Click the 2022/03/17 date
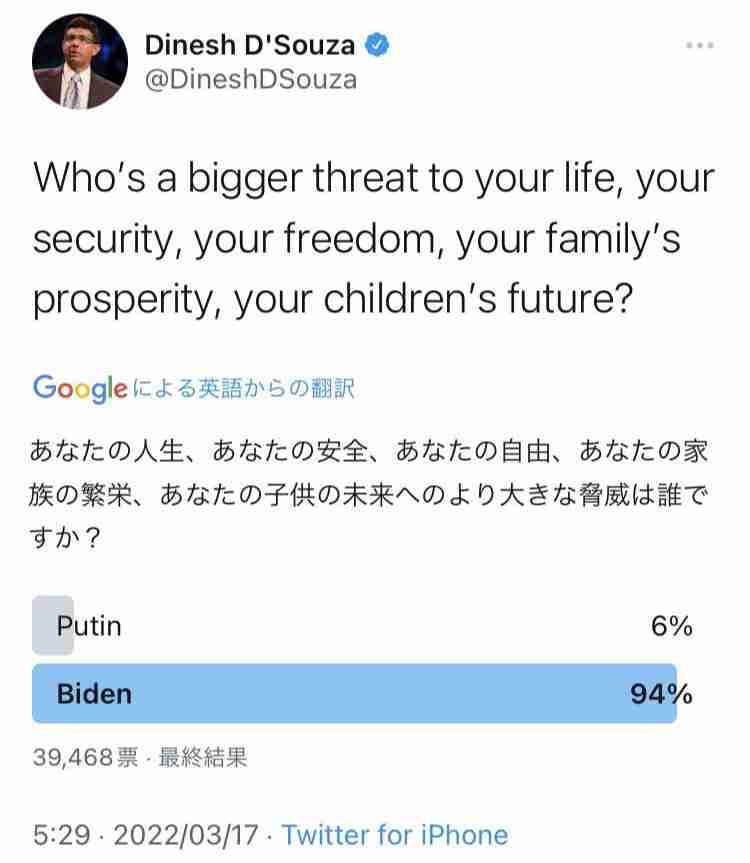Viewport: 750px width, 863px height. 186,835
